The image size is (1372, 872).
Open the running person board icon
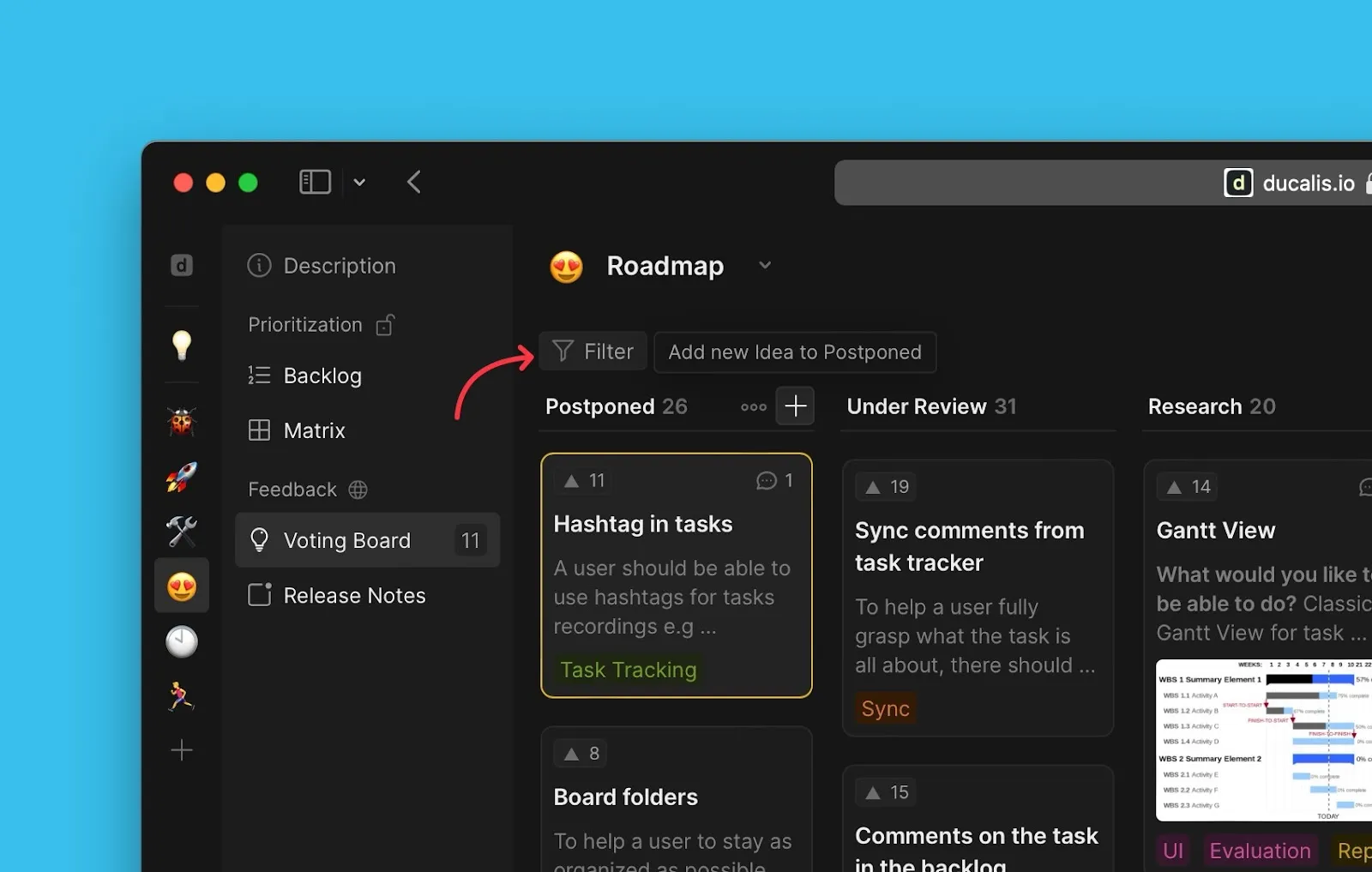pos(182,696)
